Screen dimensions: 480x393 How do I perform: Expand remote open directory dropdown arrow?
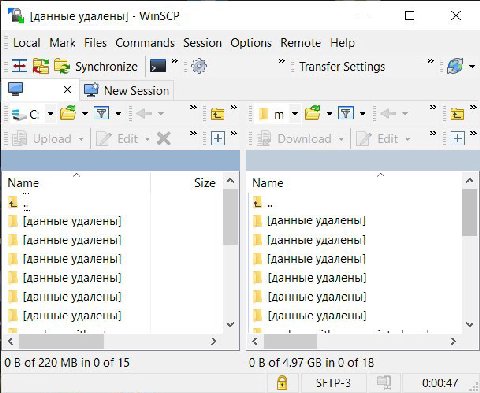(x=330, y=114)
